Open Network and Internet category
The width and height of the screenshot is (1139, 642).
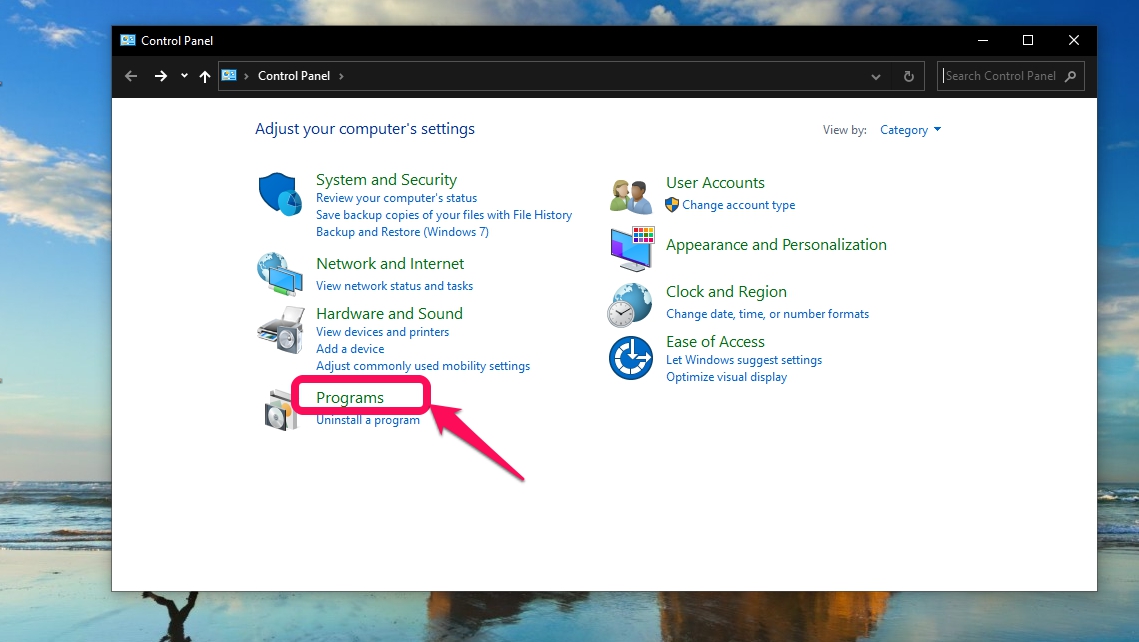point(390,264)
